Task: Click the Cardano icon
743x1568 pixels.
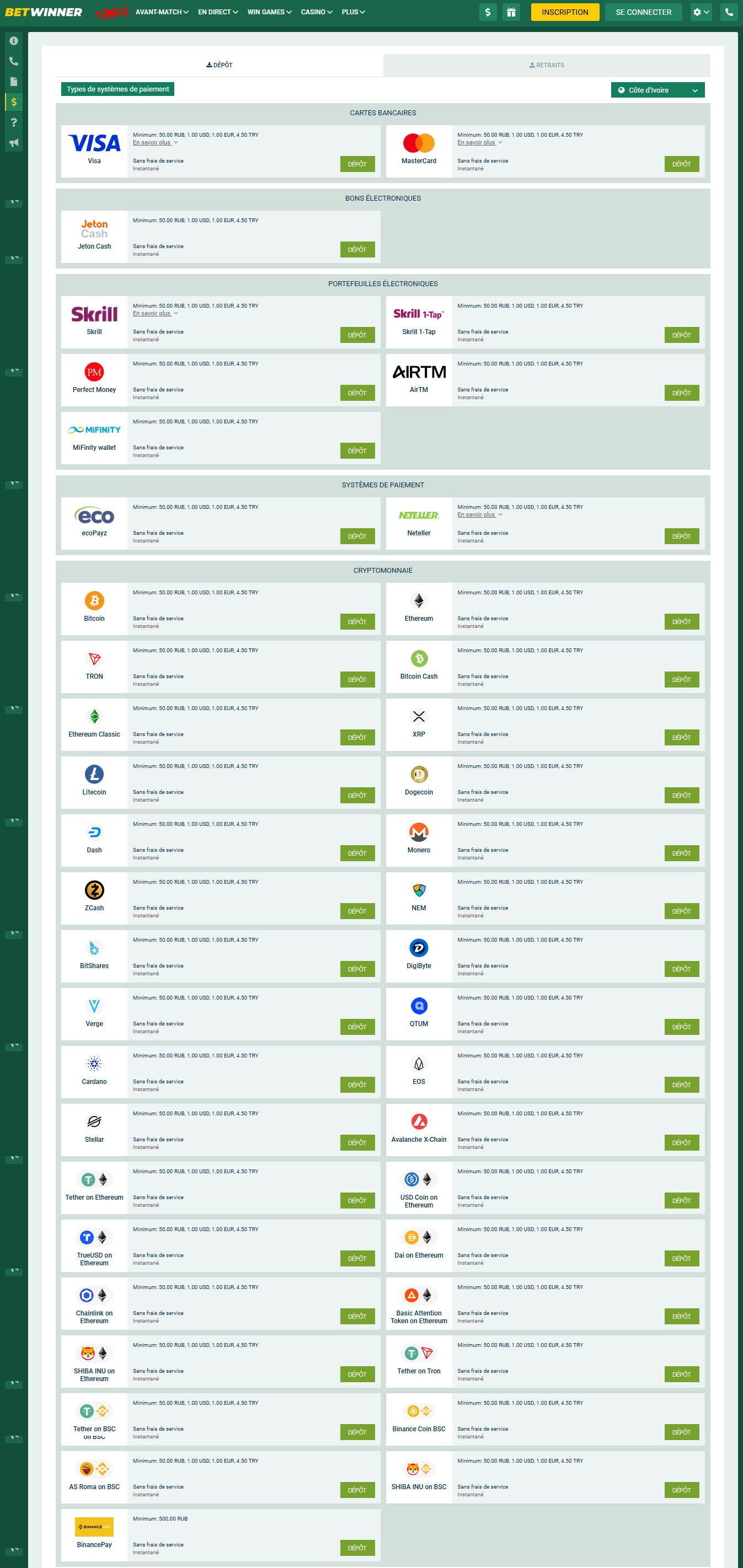Action: click(94, 1064)
